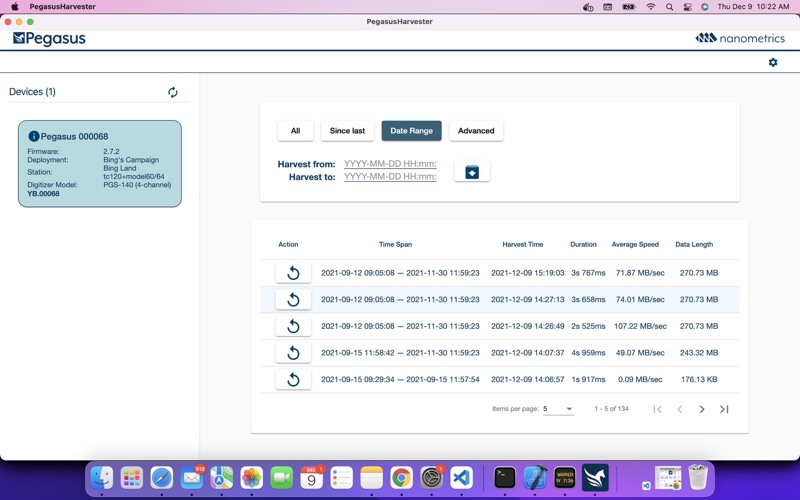800x500 pixels.
Task: Re-harvest the 14:27:13 harvest entry
Action: [293, 299]
